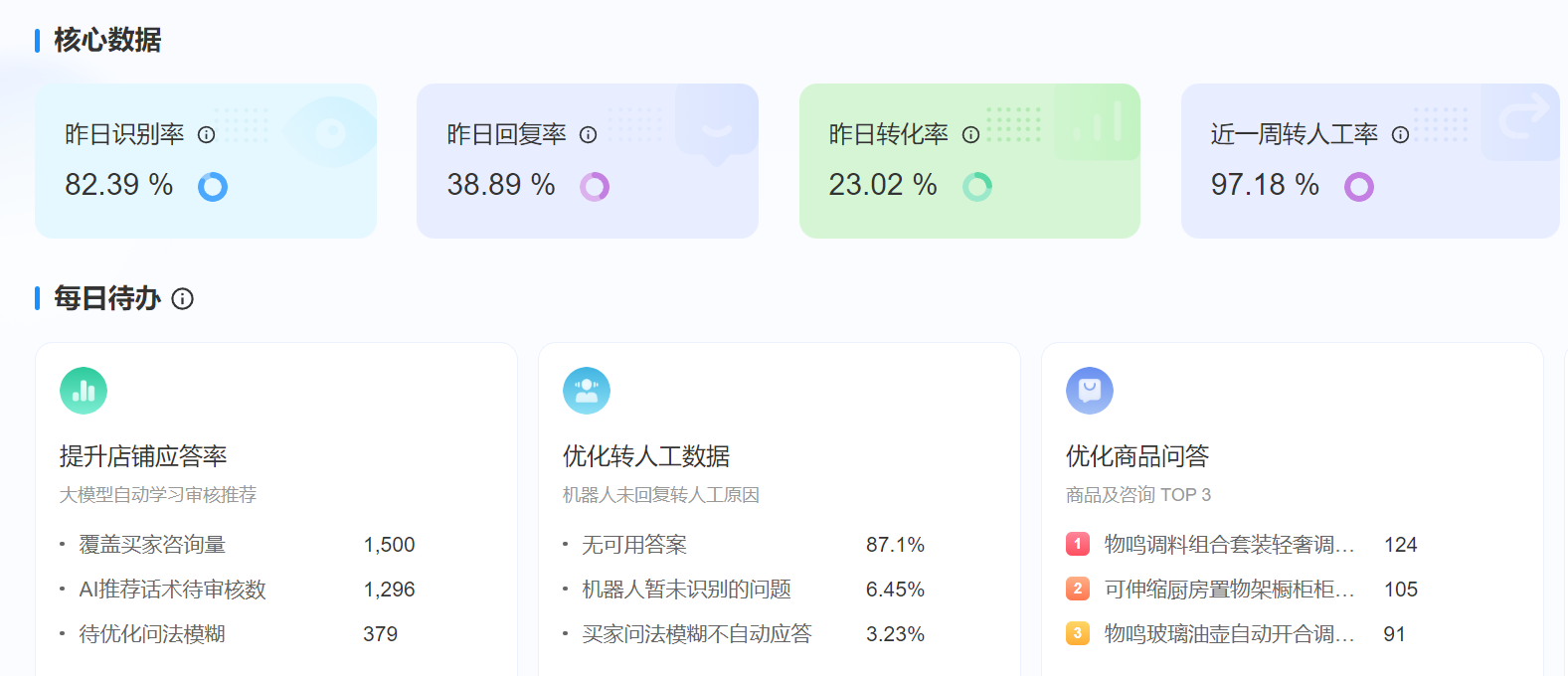This screenshot has height=676, width=1568.
Task: Open product 可伸缩厨房置物架橱柜柜…
Action: [x=1230, y=590]
